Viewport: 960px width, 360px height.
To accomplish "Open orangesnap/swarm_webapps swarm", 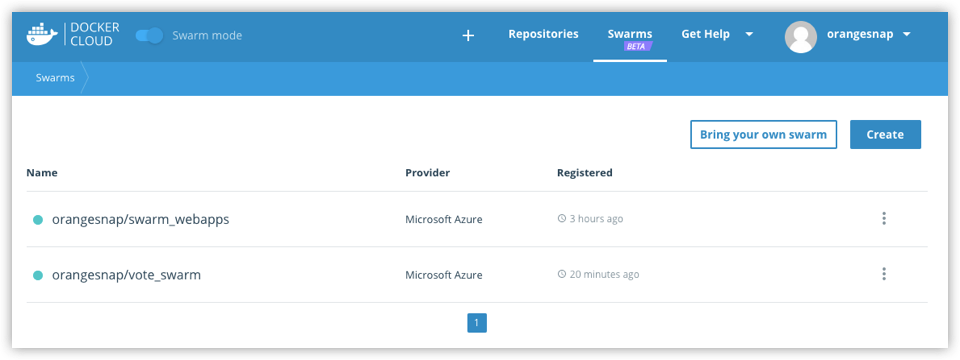I will pyautogui.click(x=141, y=219).
